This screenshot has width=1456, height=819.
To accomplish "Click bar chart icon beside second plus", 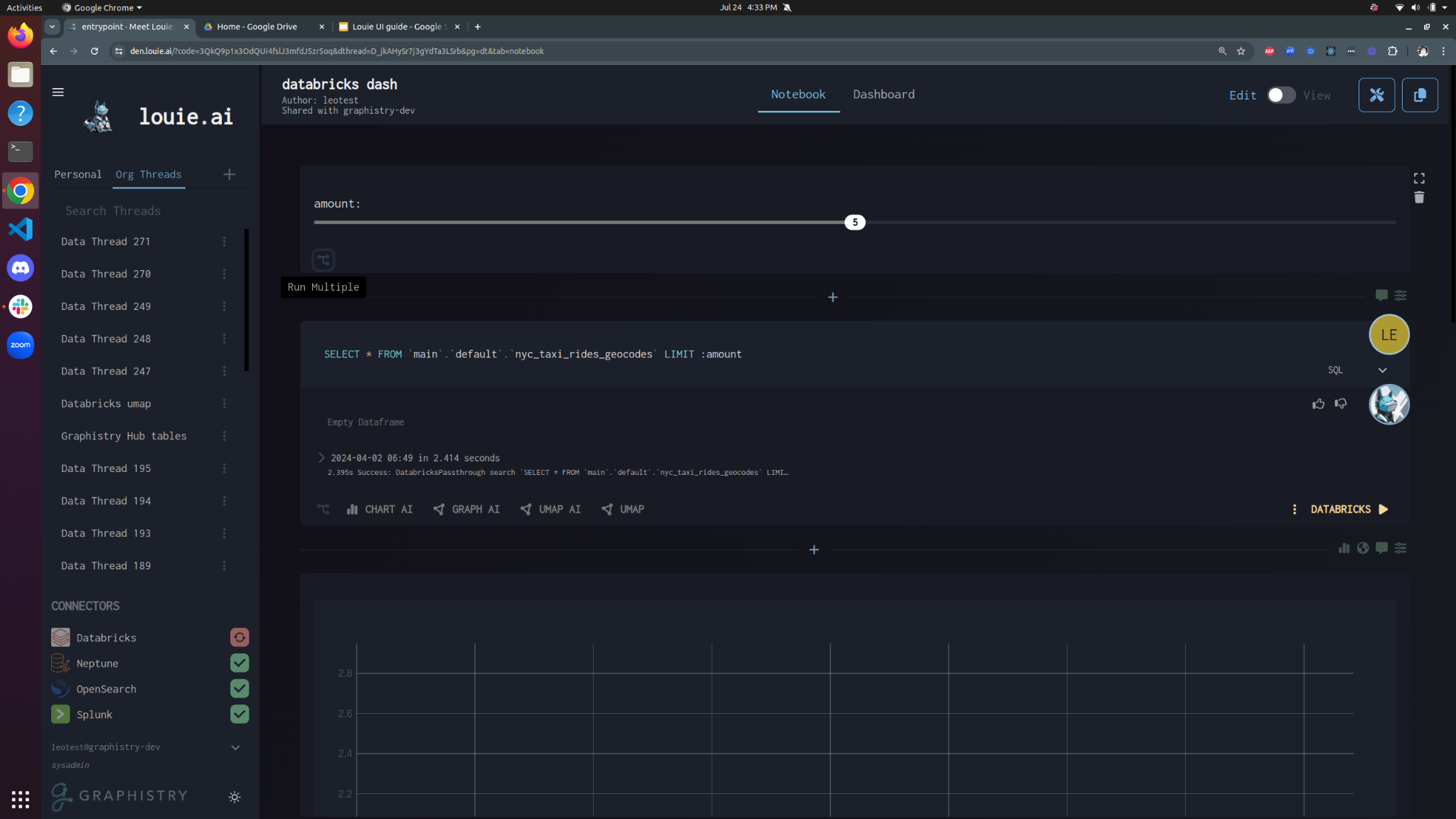I will point(1344,548).
